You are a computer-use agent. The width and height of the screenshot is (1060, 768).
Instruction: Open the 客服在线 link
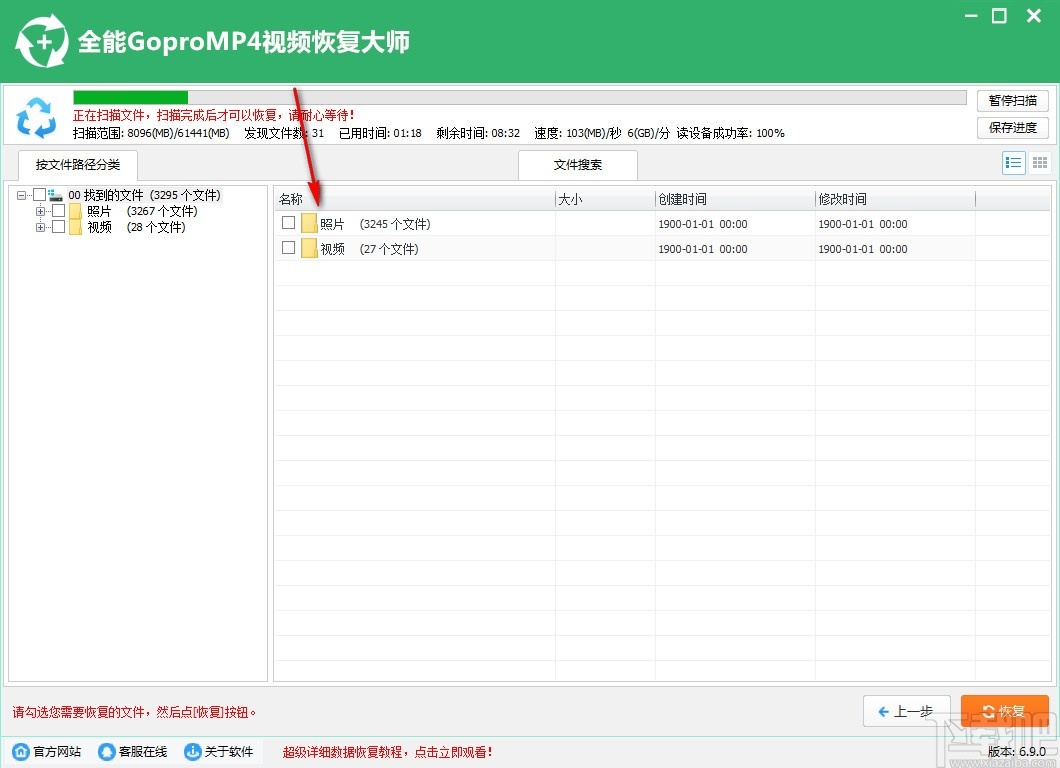click(143, 752)
